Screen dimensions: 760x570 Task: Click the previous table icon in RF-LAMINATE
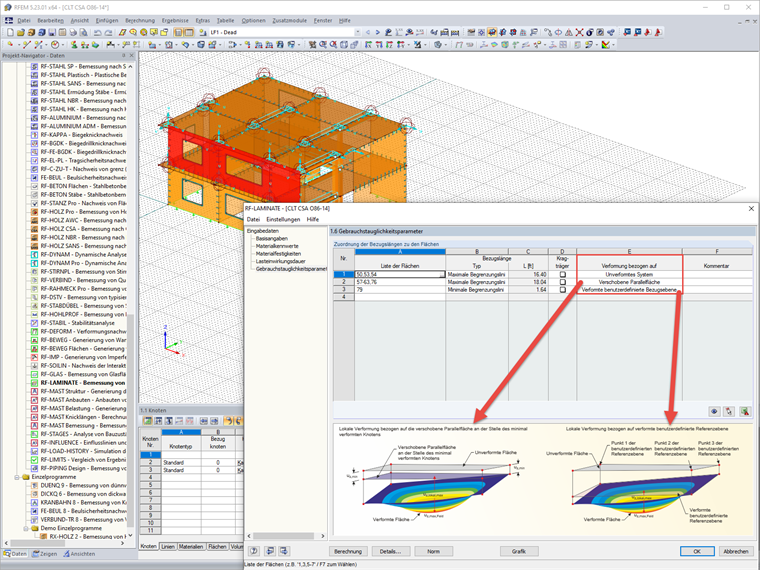269,551
